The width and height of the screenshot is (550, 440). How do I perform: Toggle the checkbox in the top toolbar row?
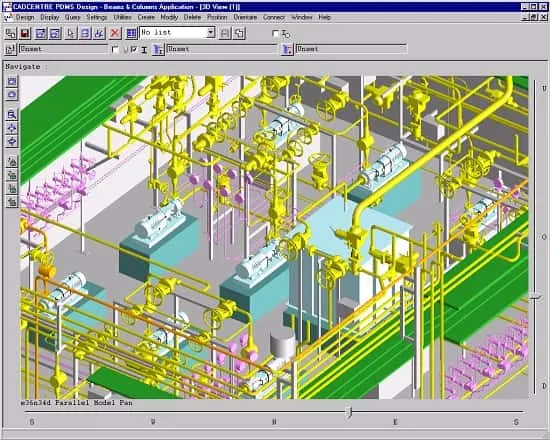276,33
